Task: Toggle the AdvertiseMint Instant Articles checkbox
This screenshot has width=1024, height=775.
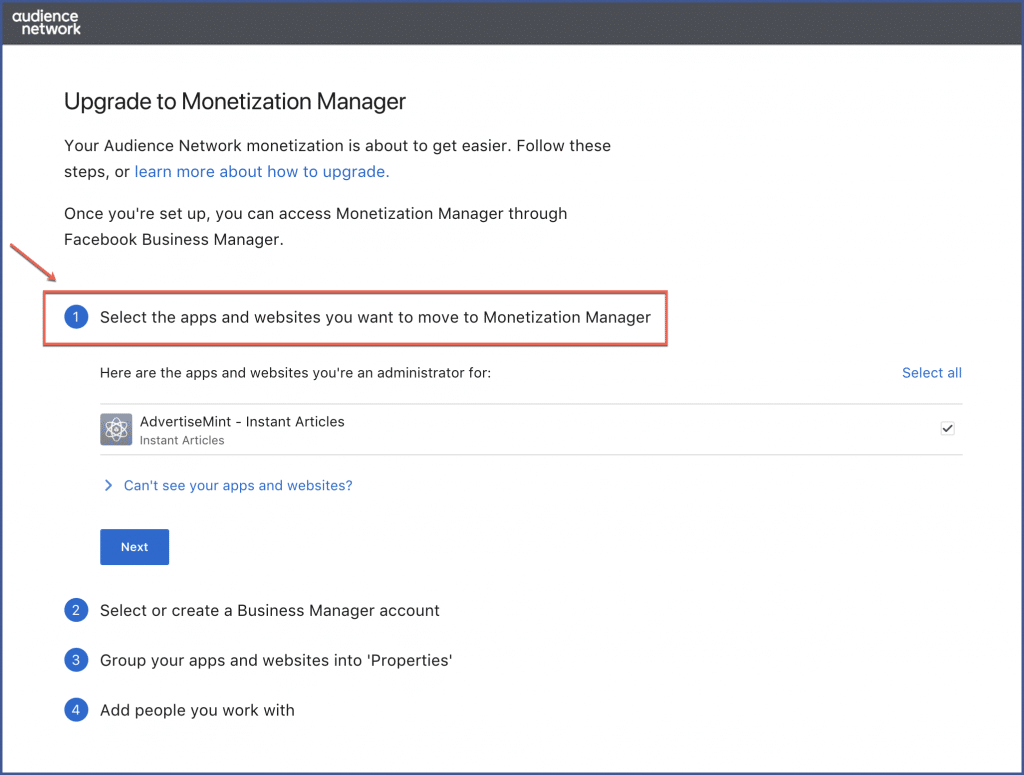Action: 947,428
